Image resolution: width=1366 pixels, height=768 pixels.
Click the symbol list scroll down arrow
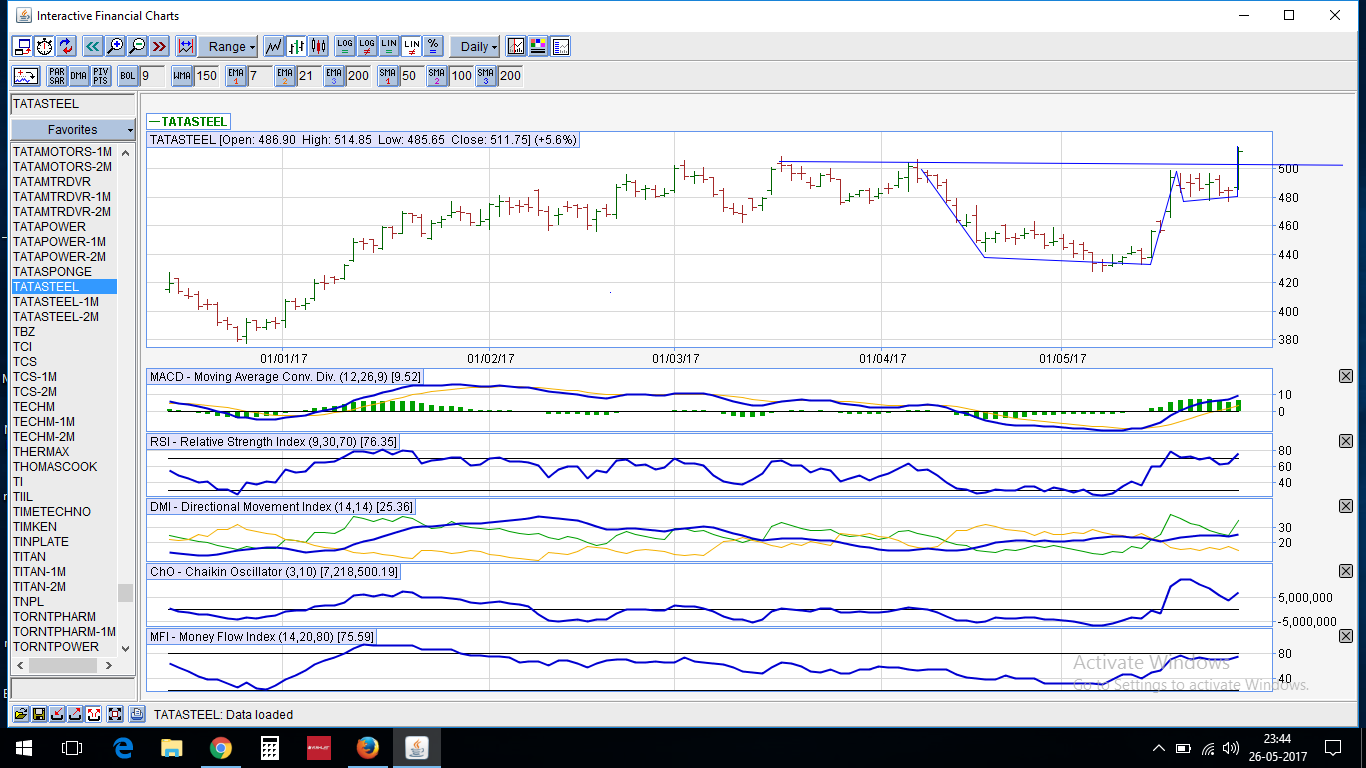125,647
